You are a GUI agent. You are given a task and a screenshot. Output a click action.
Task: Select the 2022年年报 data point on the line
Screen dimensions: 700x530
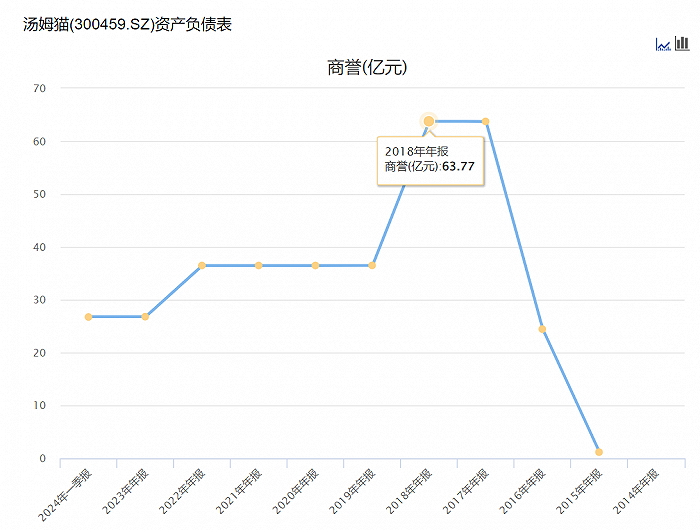(x=202, y=266)
